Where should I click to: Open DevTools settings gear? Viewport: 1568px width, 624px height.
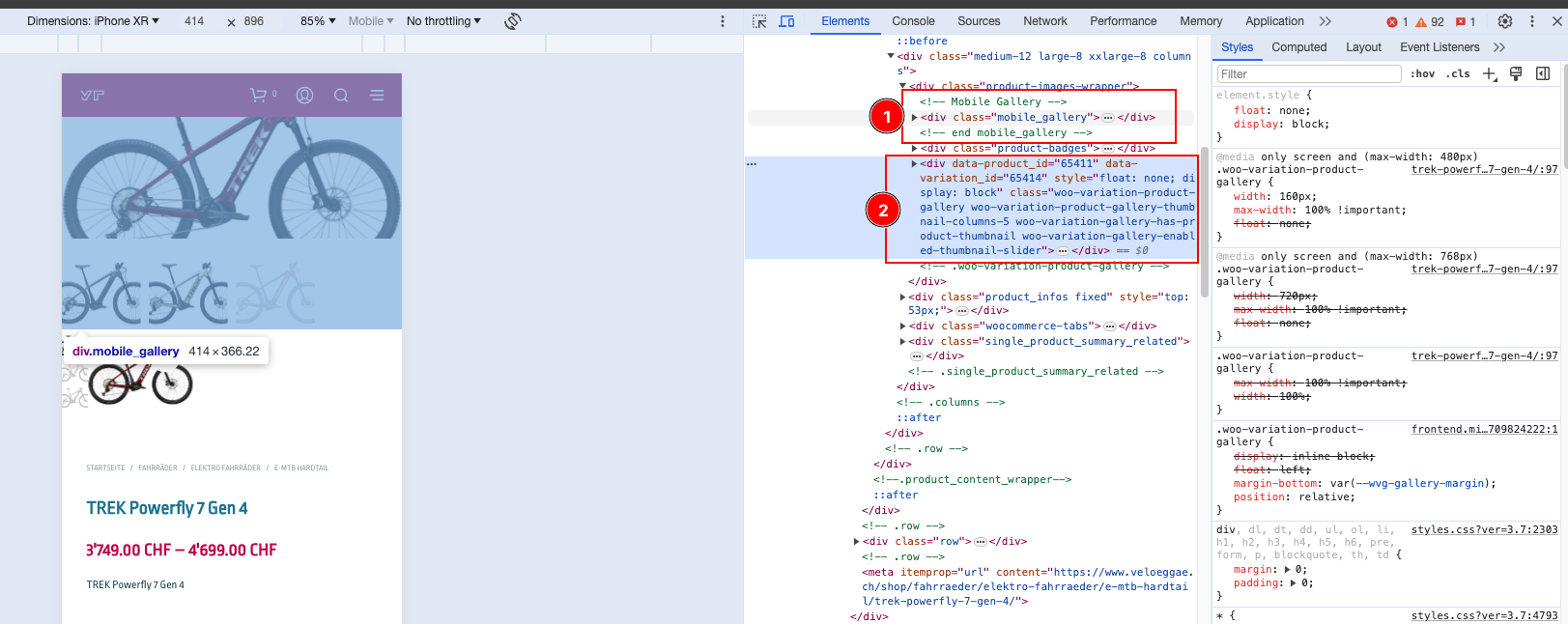click(1505, 21)
